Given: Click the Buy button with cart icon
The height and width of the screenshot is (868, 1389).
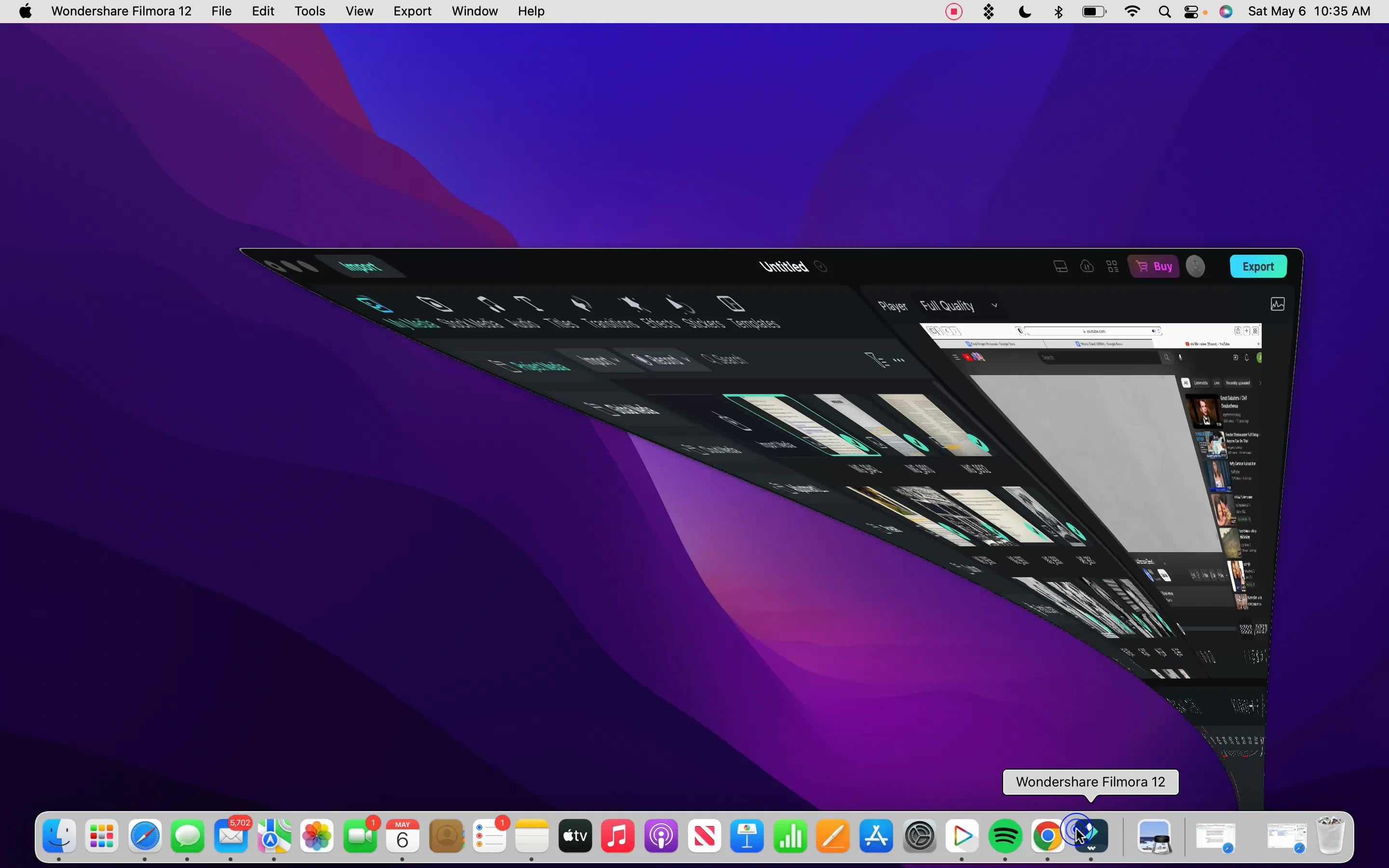Looking at the screenshot, I should [x=1154, y=266].
